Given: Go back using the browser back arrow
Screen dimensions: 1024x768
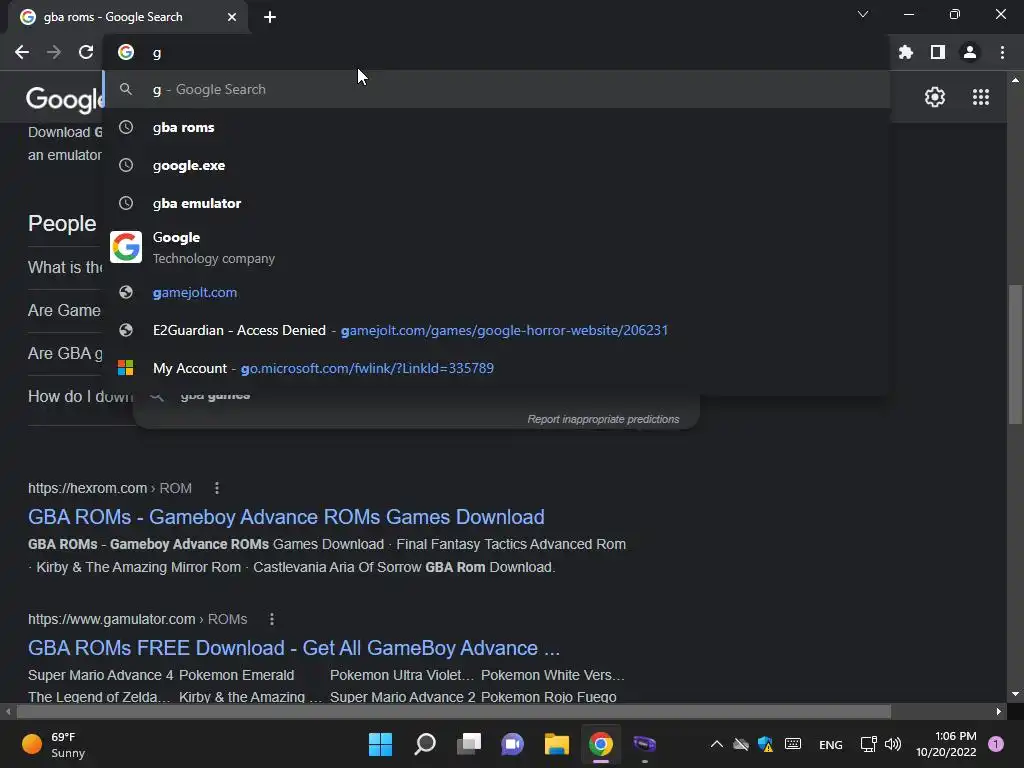Looking at the screenshot, I should (22, 52).
